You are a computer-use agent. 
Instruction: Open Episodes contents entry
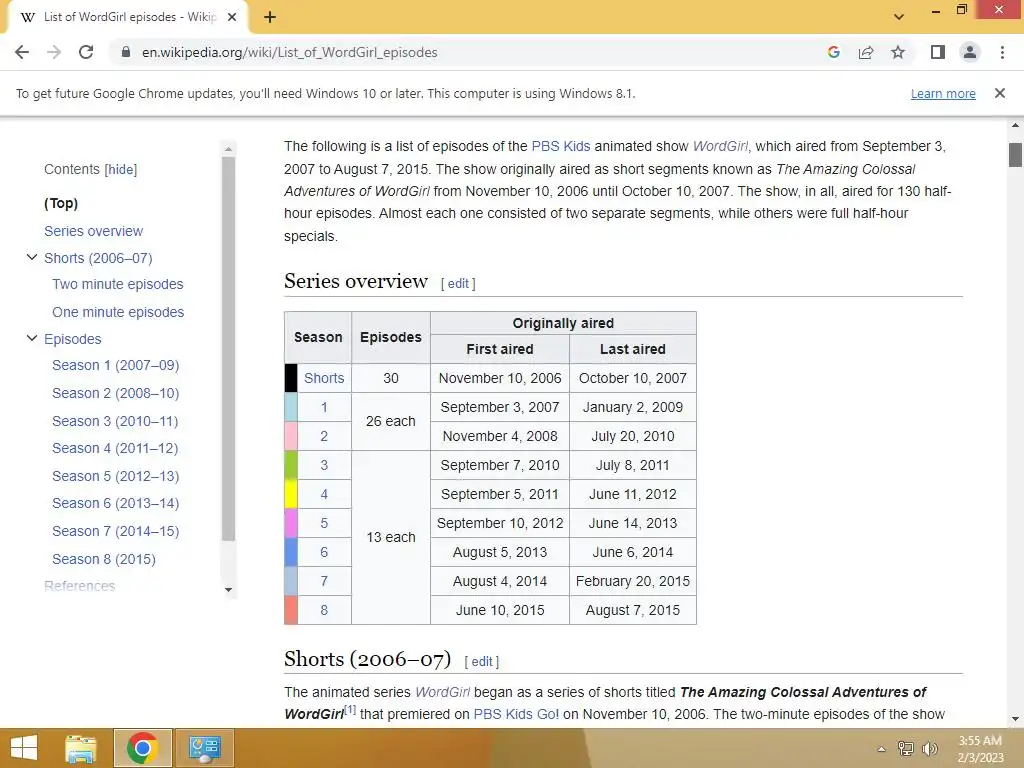coord(72,339)
